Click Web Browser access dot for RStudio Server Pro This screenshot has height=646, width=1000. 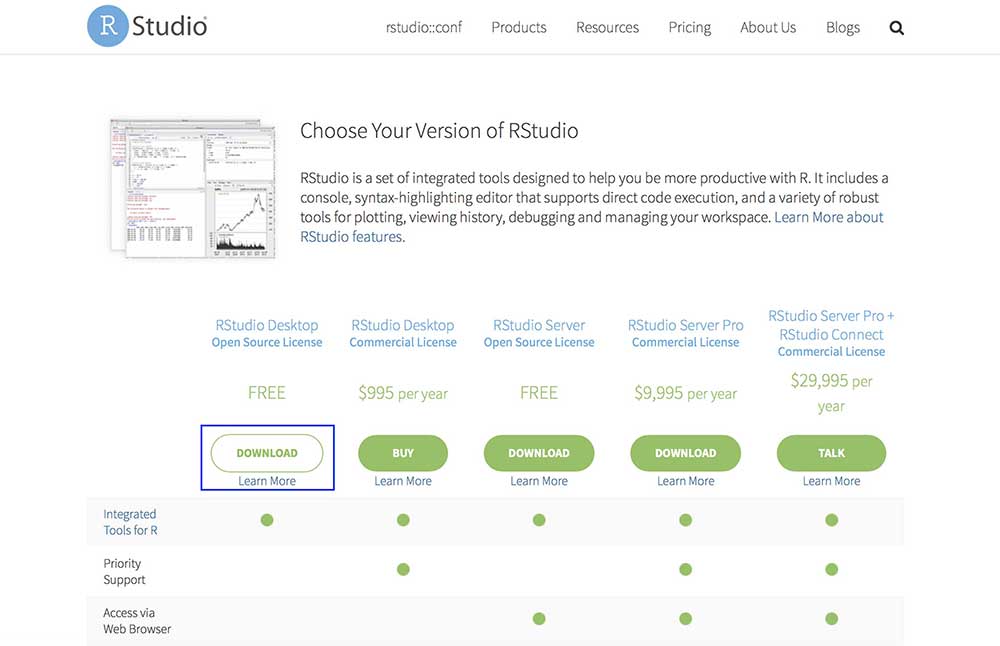686,618
